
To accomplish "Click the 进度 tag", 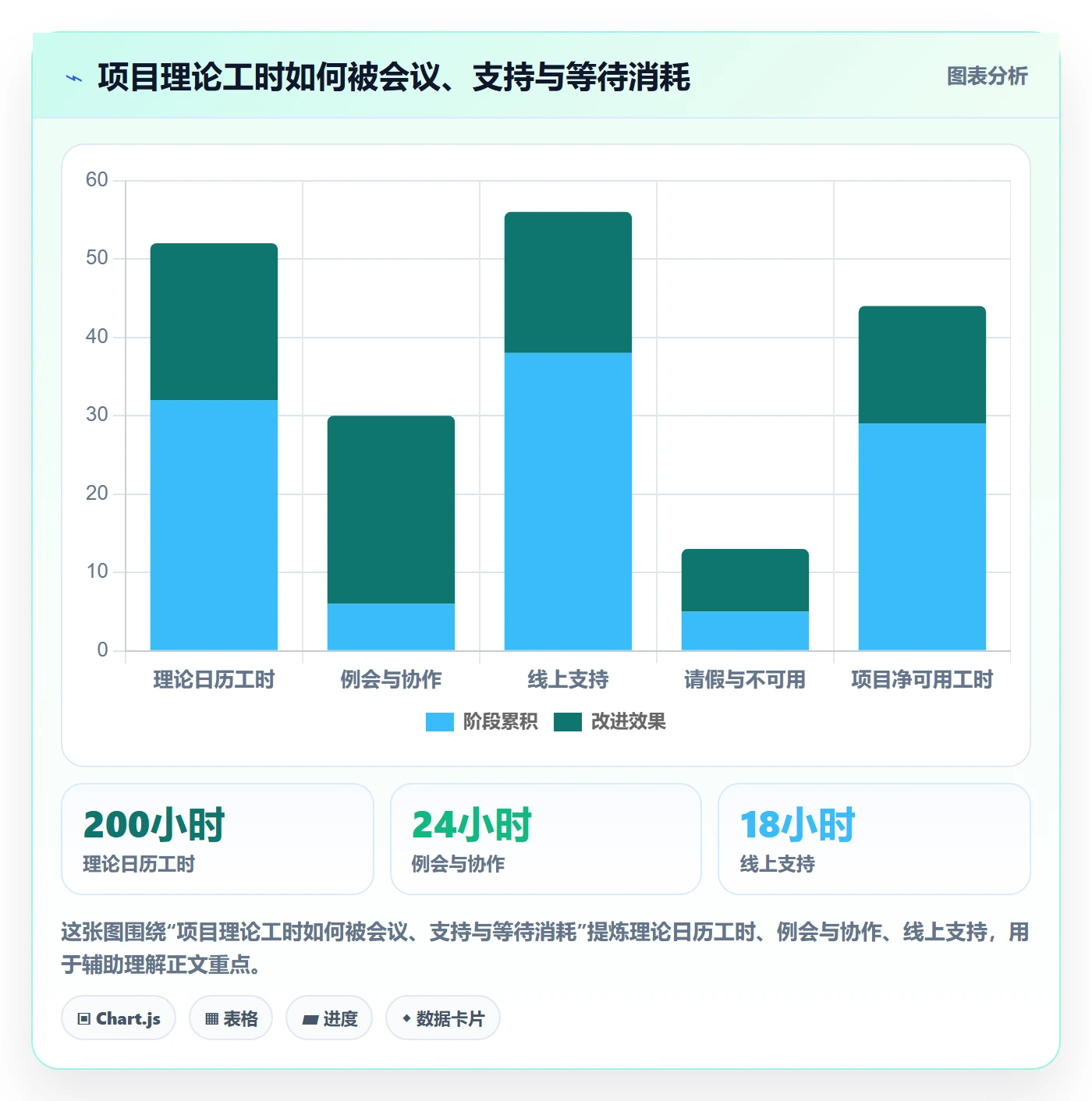I will click(329, 1018).
